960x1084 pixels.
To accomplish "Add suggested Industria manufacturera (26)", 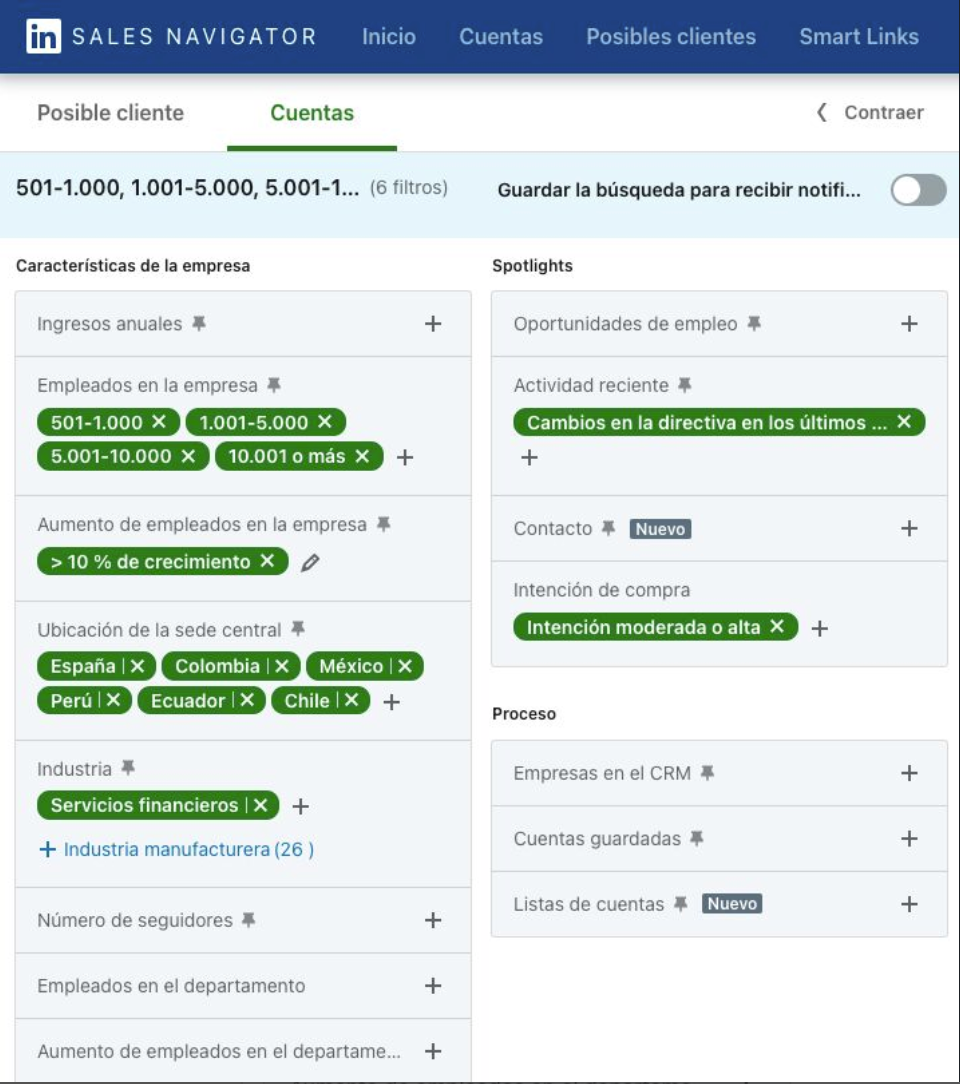I will [176, 849].
